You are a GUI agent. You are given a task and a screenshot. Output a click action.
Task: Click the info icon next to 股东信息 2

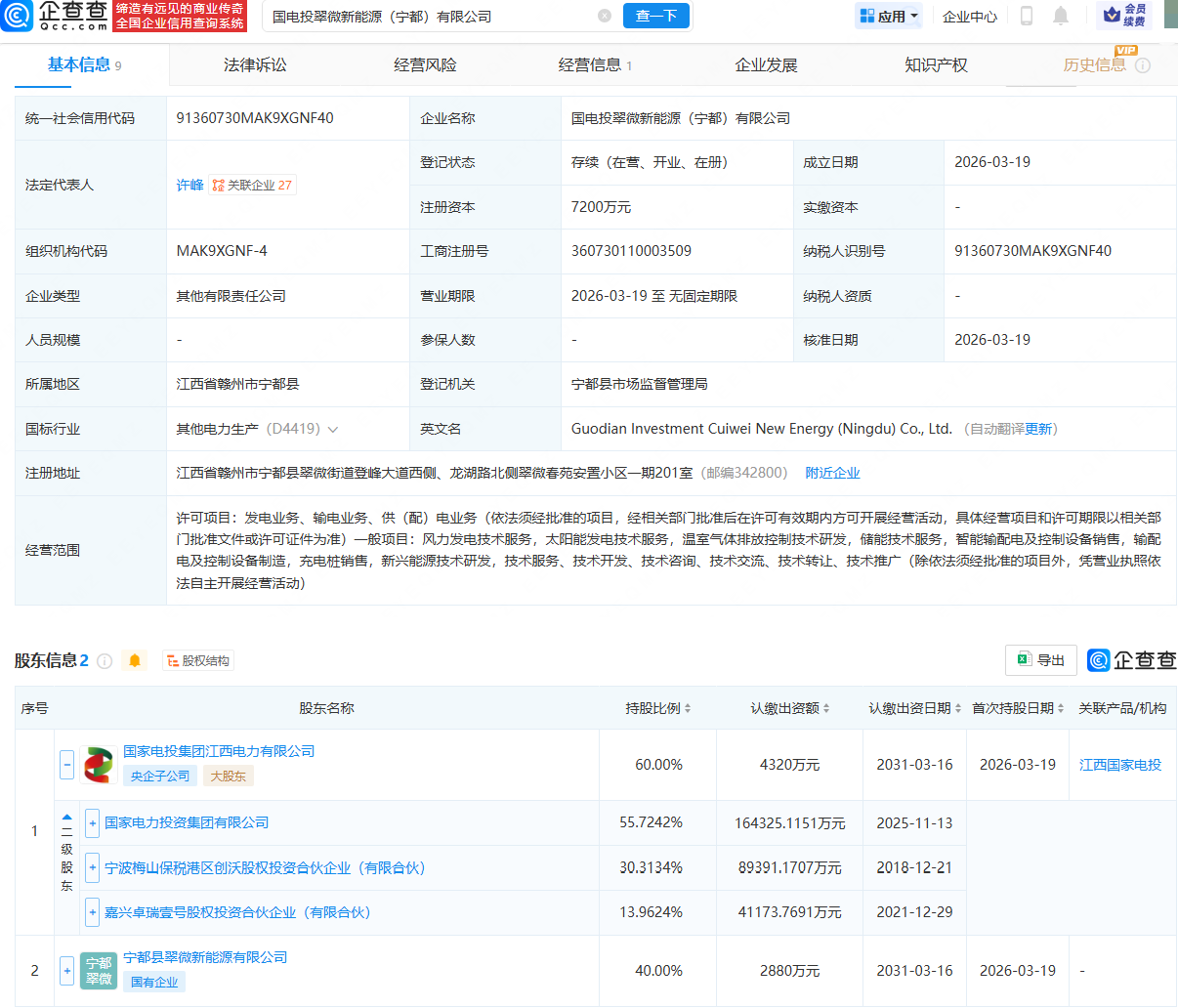(105, 660)
